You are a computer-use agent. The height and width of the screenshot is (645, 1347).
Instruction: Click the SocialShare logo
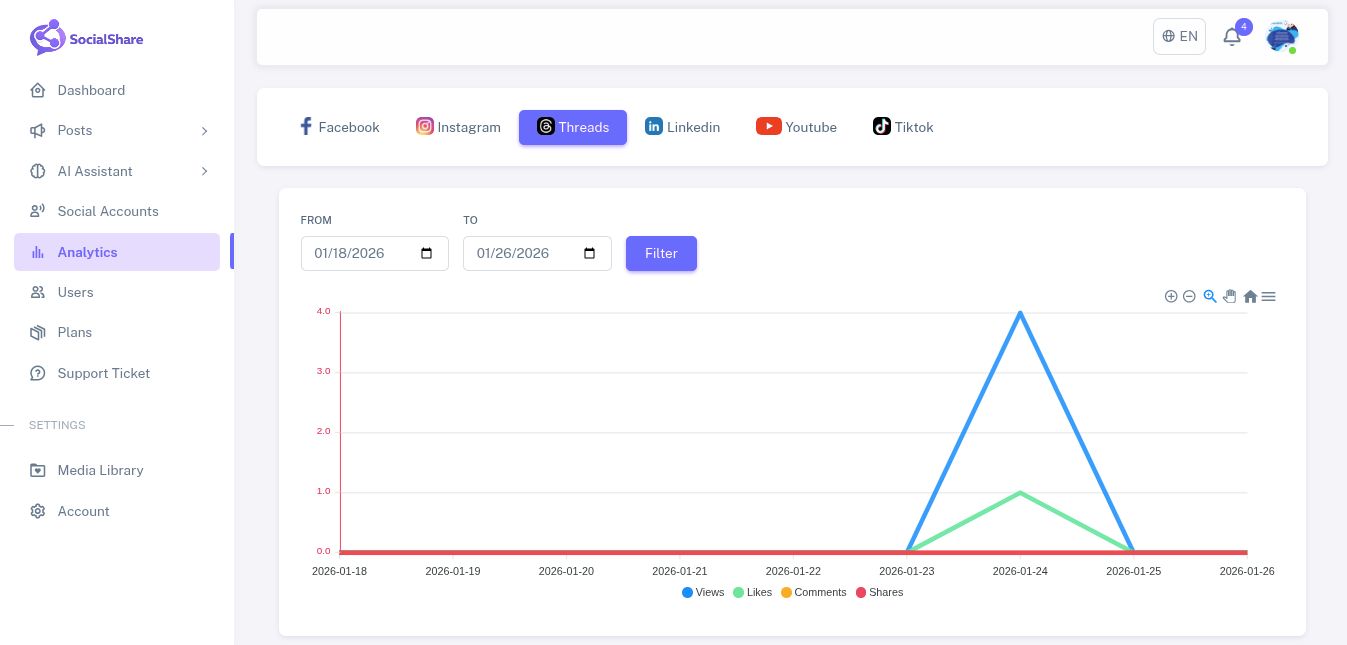click(86, 38)
